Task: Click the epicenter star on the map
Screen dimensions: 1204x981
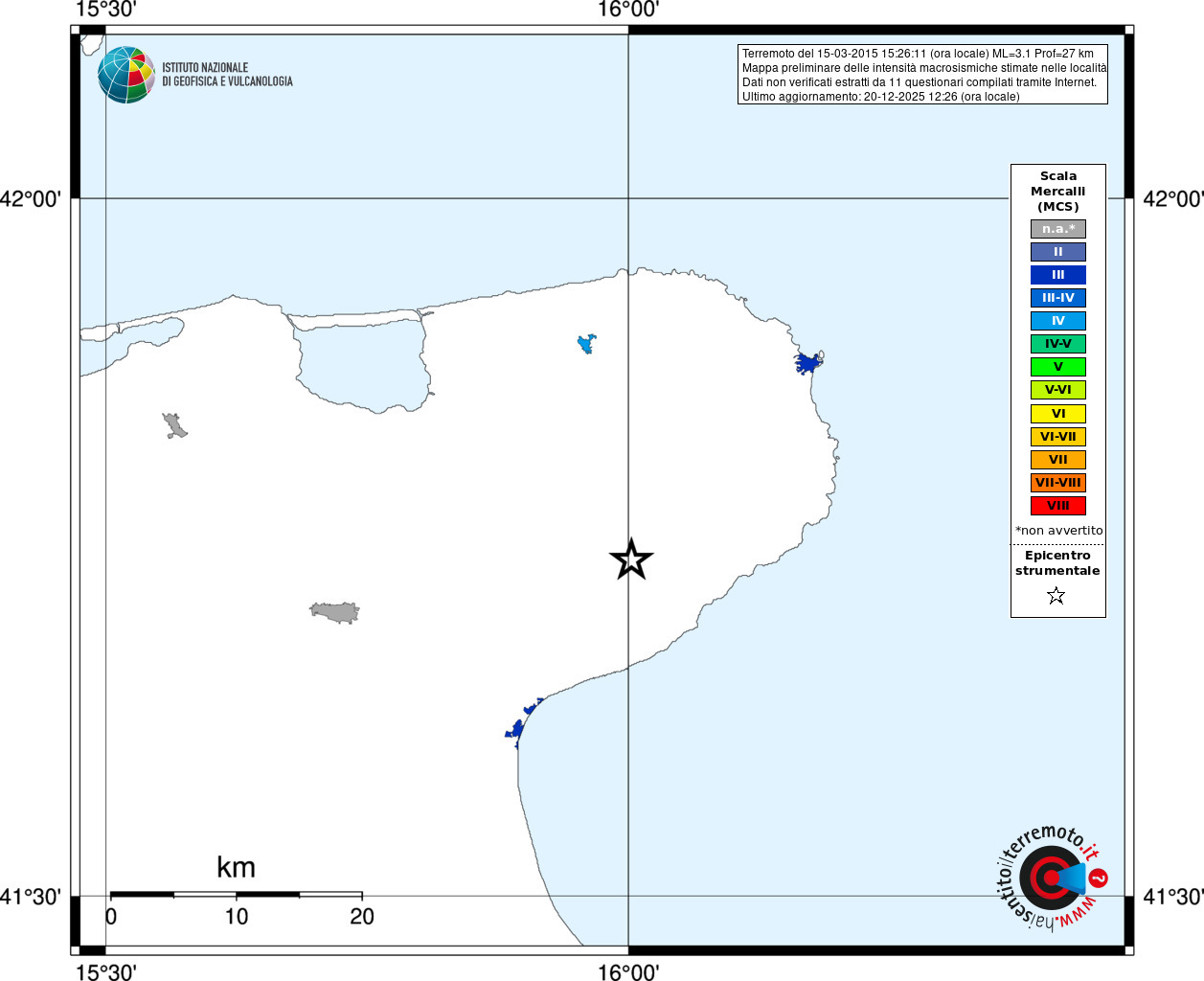Action: coord(631,559)
